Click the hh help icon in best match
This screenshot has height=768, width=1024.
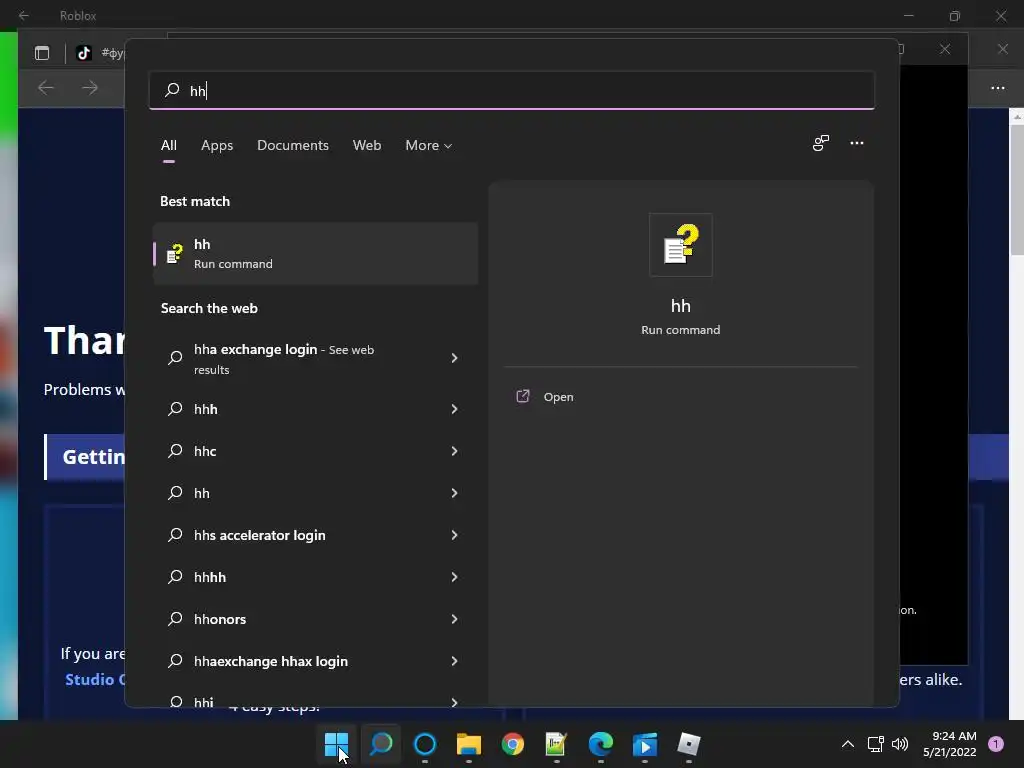tap(174, 253)
